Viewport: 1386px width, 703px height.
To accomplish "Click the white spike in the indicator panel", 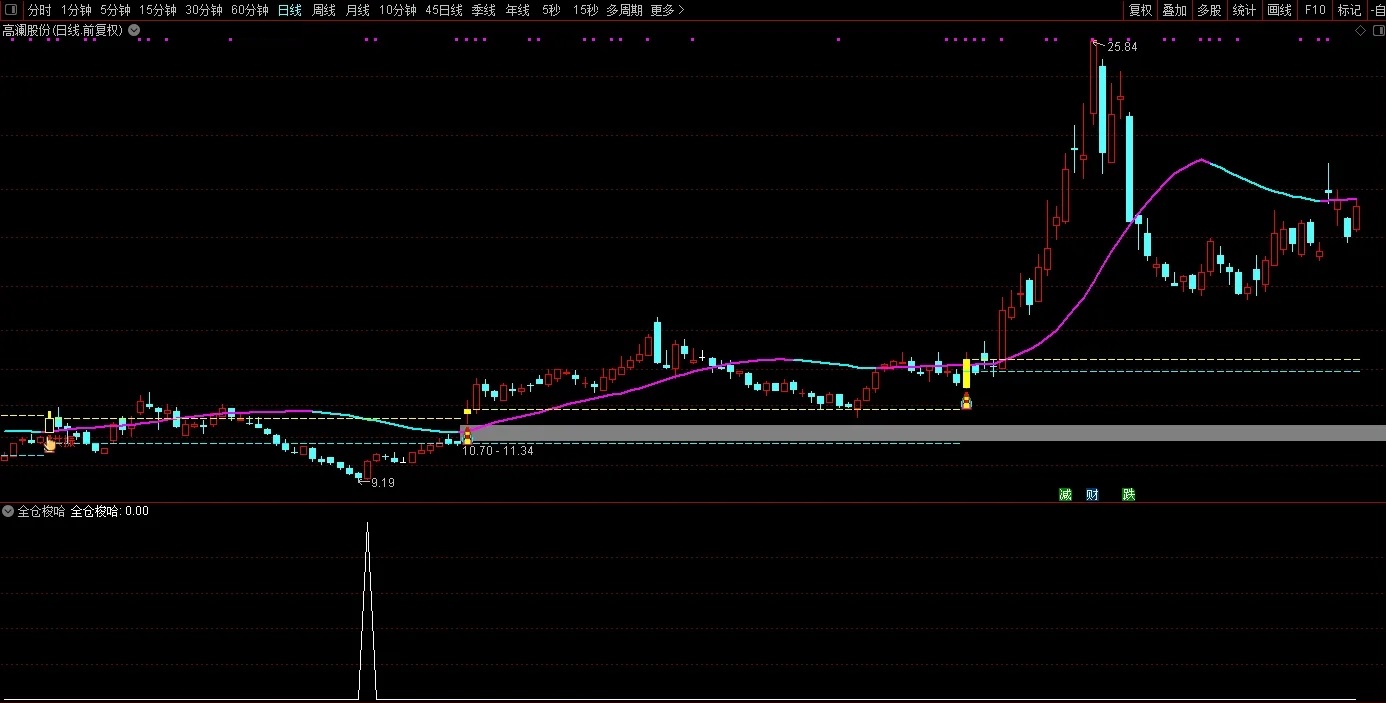I will [367, 610].
